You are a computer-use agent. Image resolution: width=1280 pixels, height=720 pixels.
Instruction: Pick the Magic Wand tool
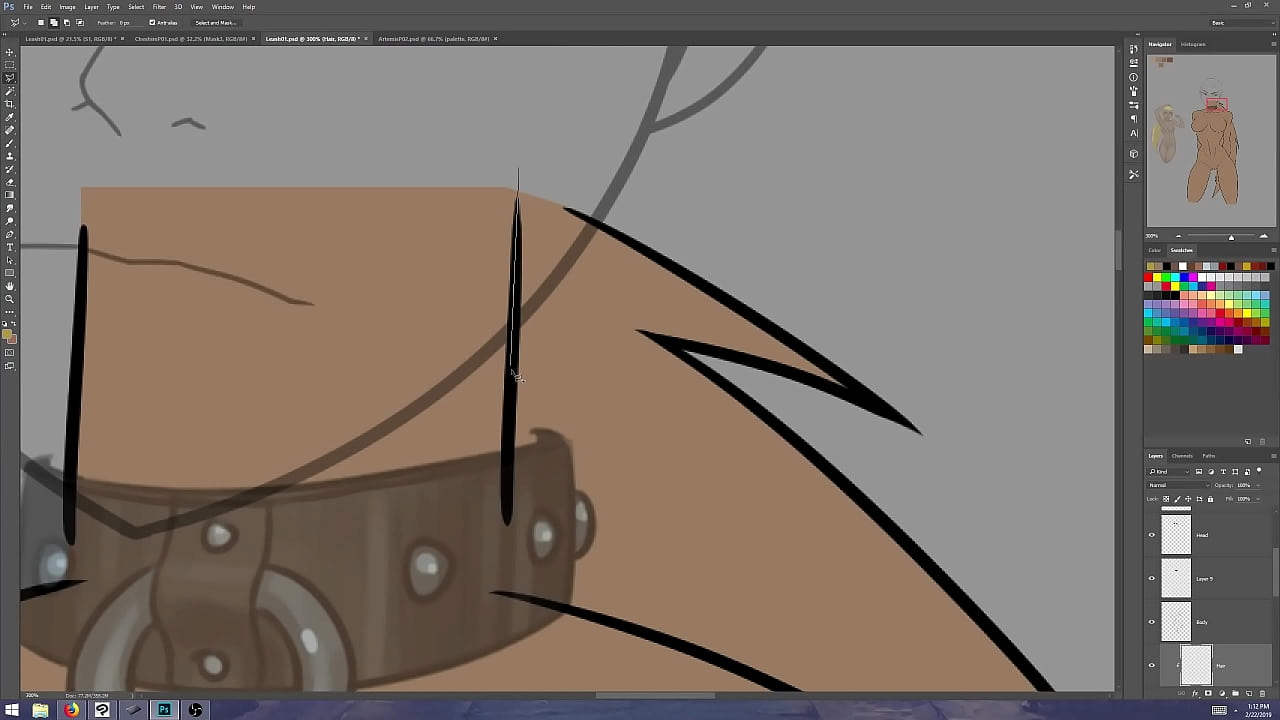click(10, 91)
